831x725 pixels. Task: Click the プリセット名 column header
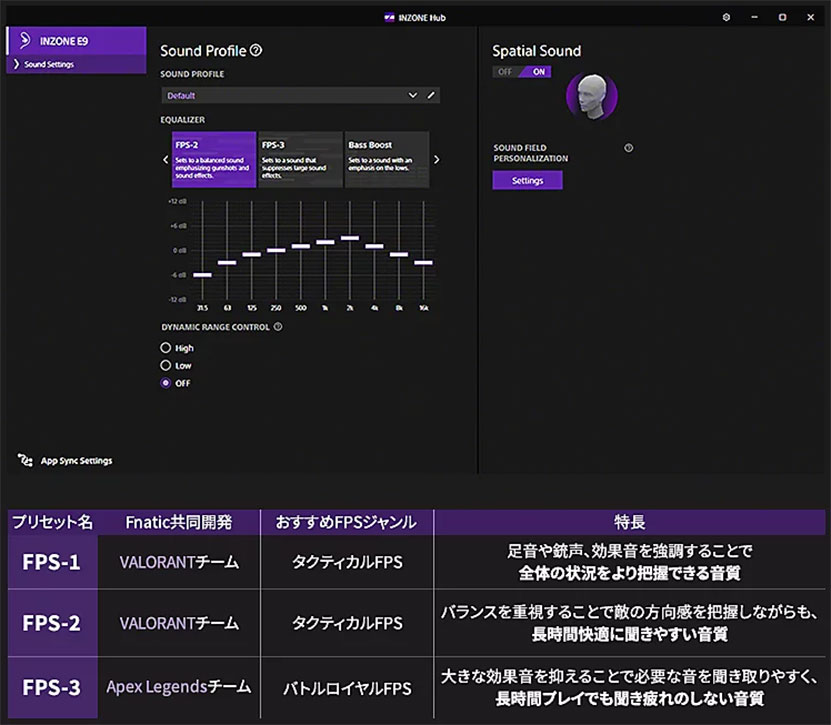pyautogui.click(x=52, y=522)
